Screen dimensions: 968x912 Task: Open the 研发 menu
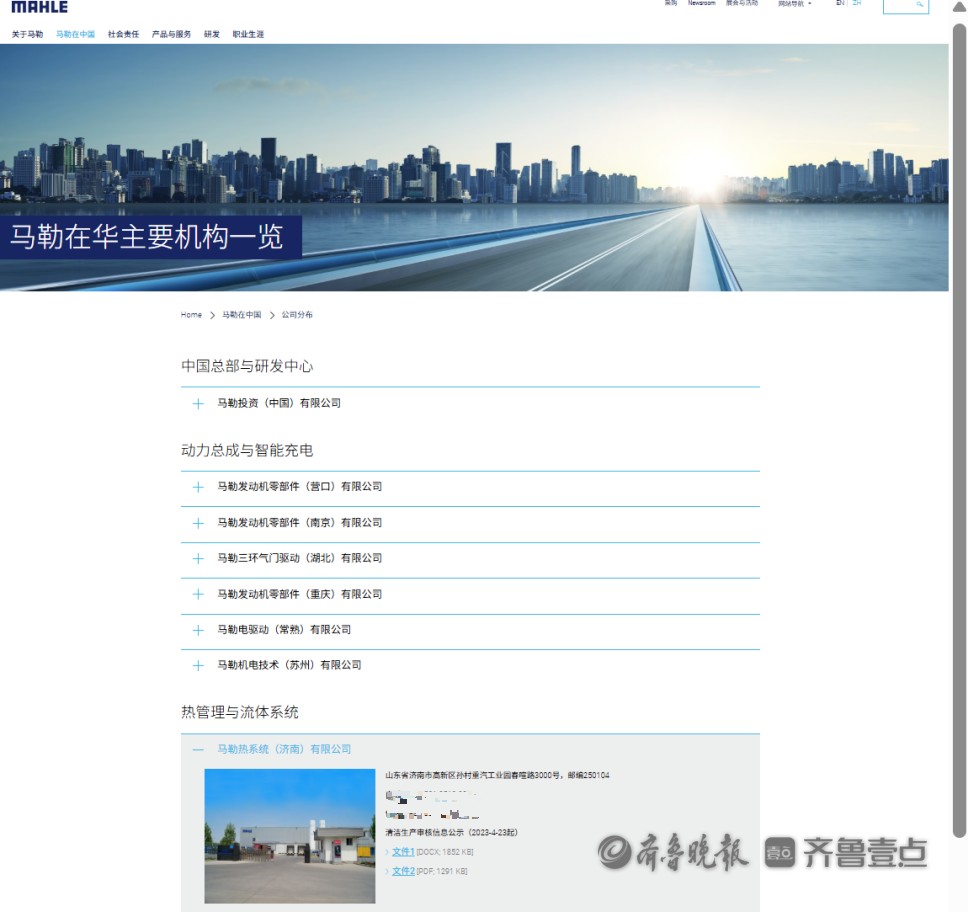coord(212,34)
